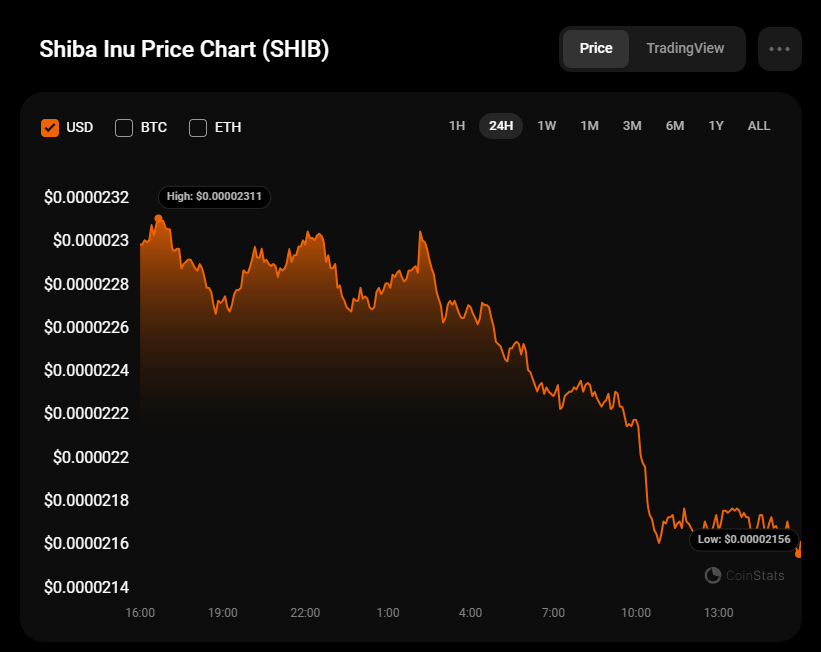The width and height of the screenshot is (821, 652).
Task: Select the 6M time range
Action: point(675,126)
